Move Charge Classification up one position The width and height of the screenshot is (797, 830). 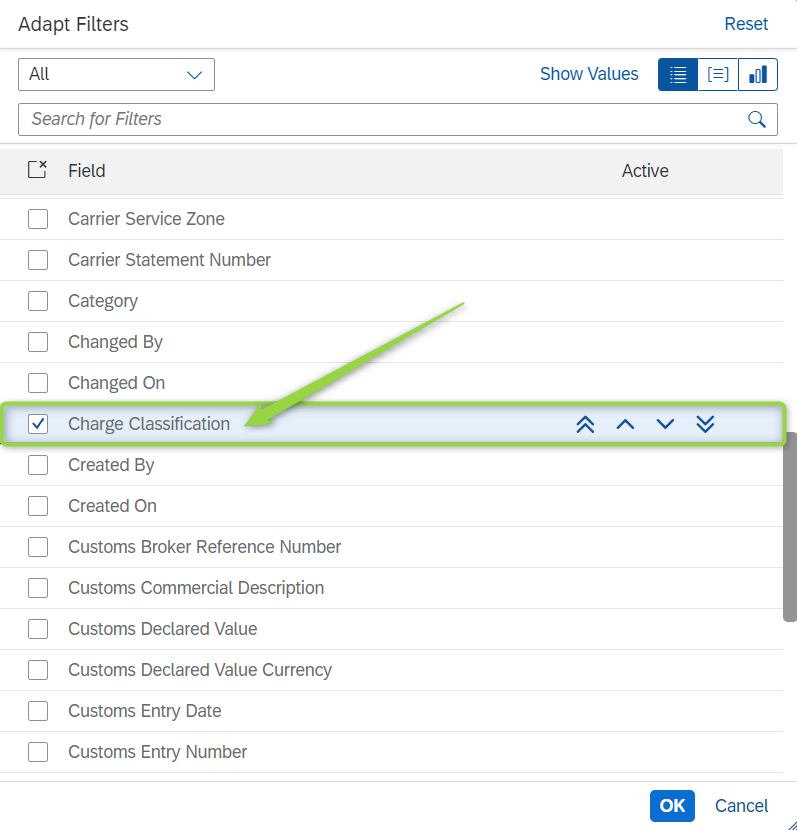click(625, 424)
